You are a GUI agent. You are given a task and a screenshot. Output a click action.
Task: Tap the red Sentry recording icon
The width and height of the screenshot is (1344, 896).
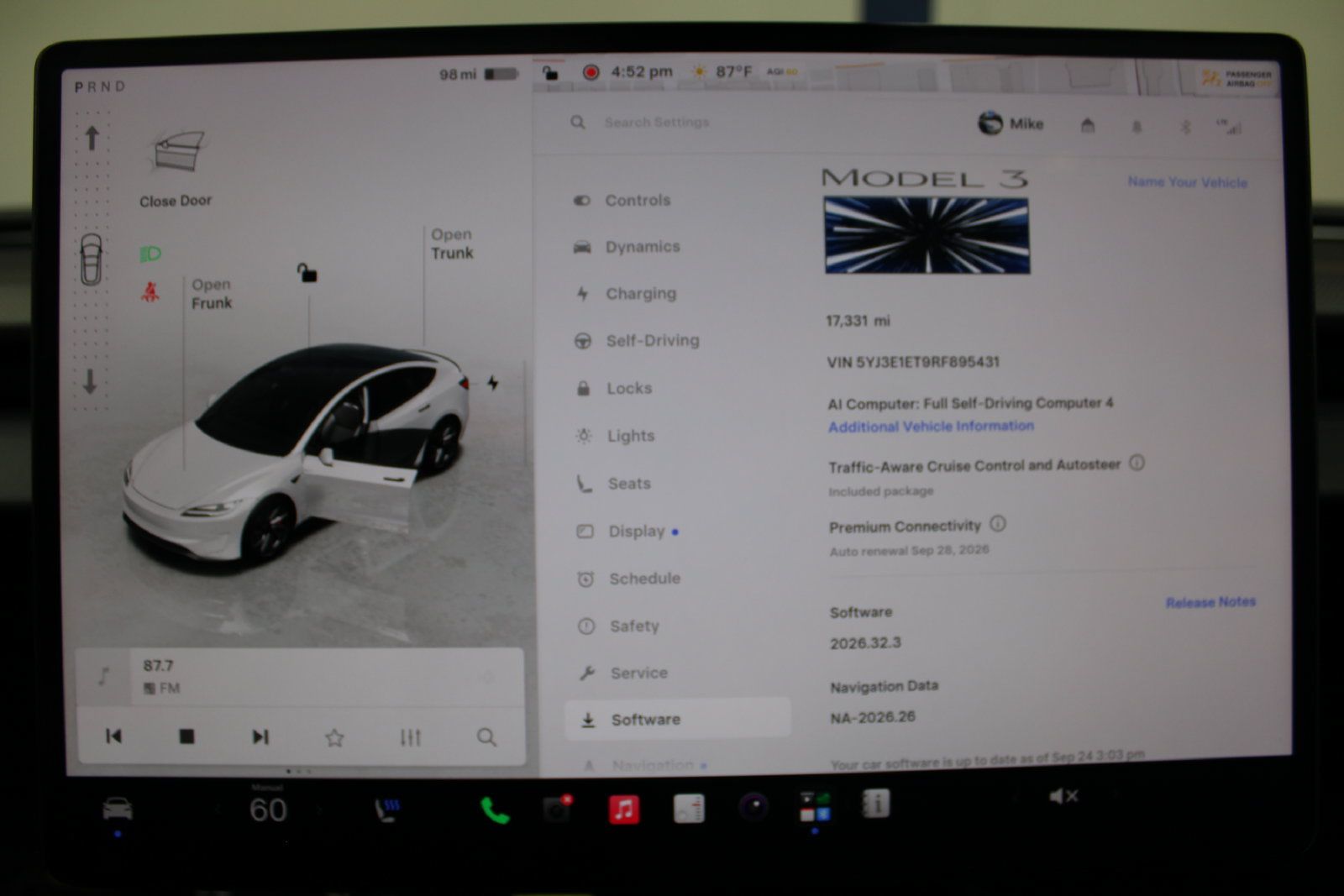[591, 72]
